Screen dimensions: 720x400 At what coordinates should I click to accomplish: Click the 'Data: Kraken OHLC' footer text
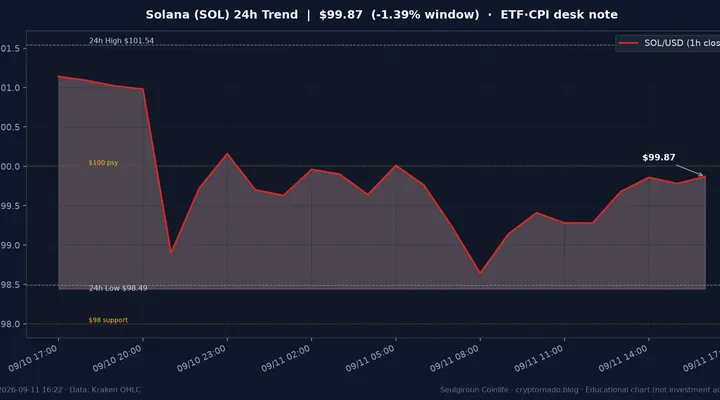click(x=105, y=390)
